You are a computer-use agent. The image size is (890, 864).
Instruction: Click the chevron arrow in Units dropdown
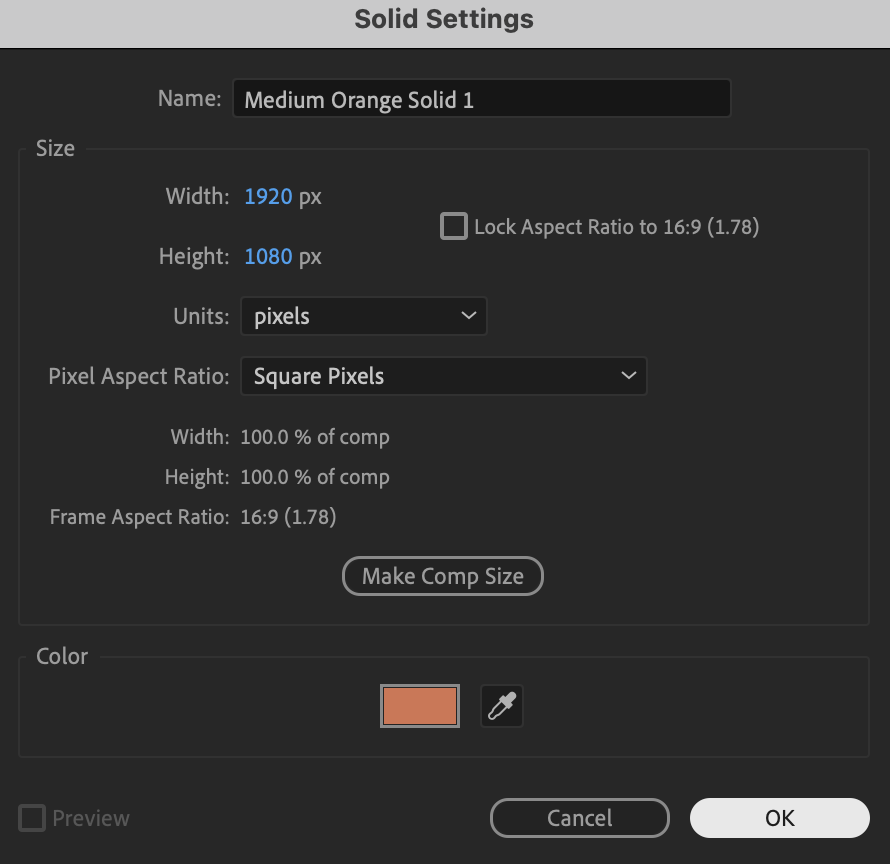[x=469, y=316]
